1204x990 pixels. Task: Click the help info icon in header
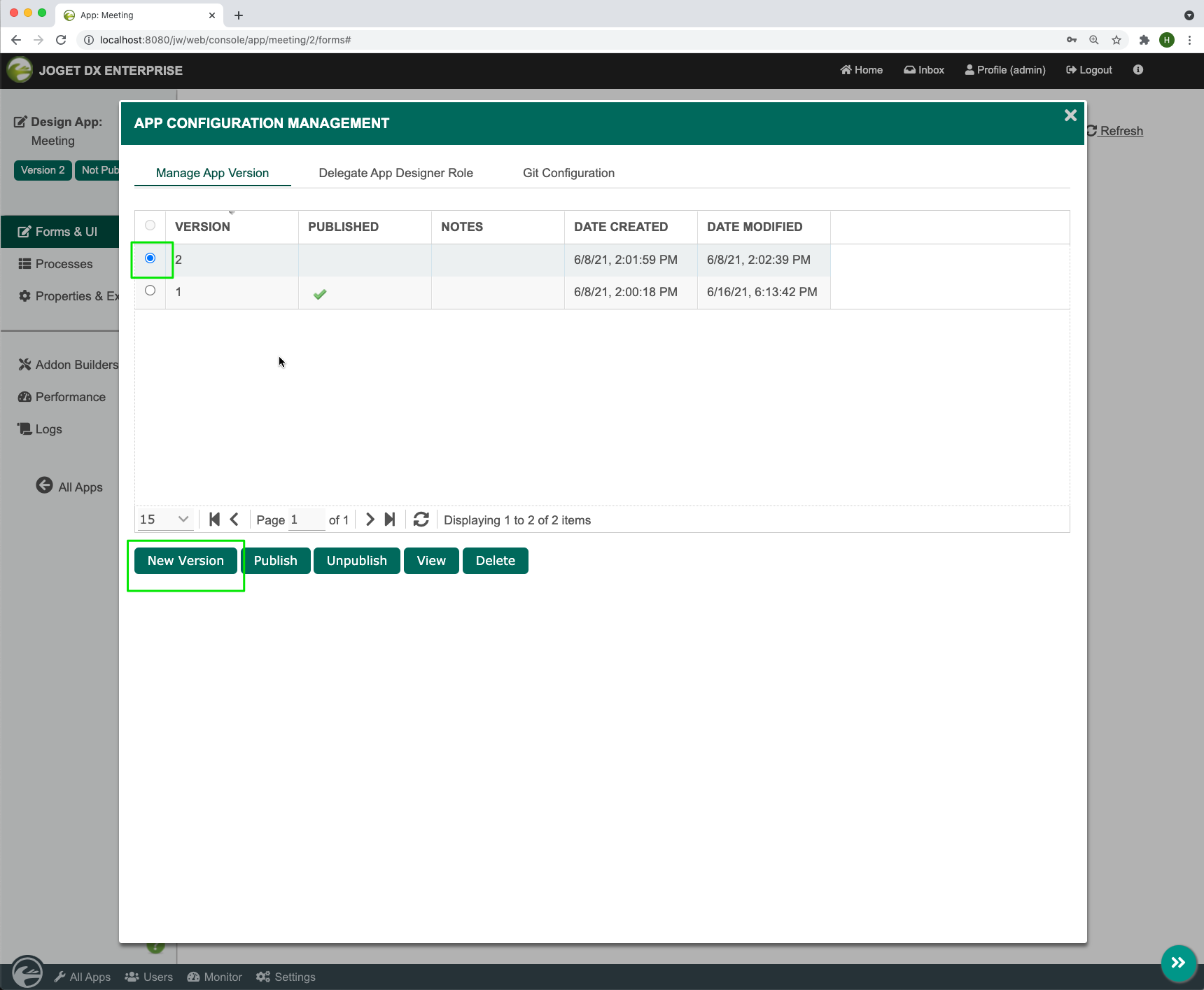[1138, 70]
